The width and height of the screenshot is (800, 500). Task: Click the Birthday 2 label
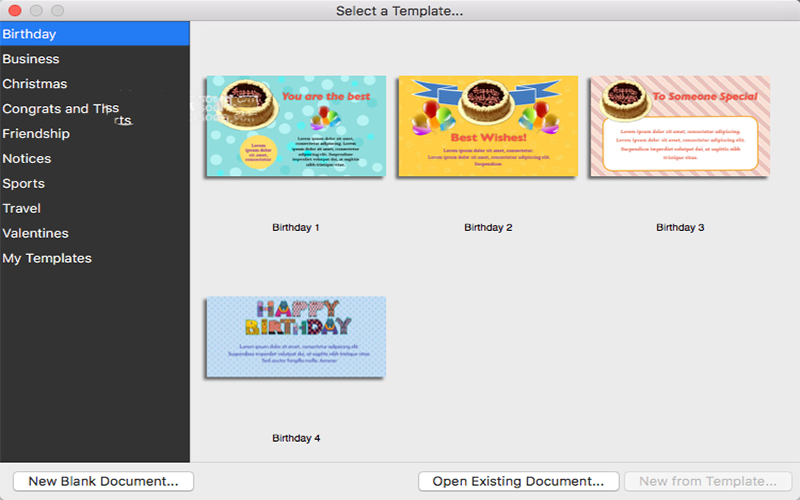488,227
